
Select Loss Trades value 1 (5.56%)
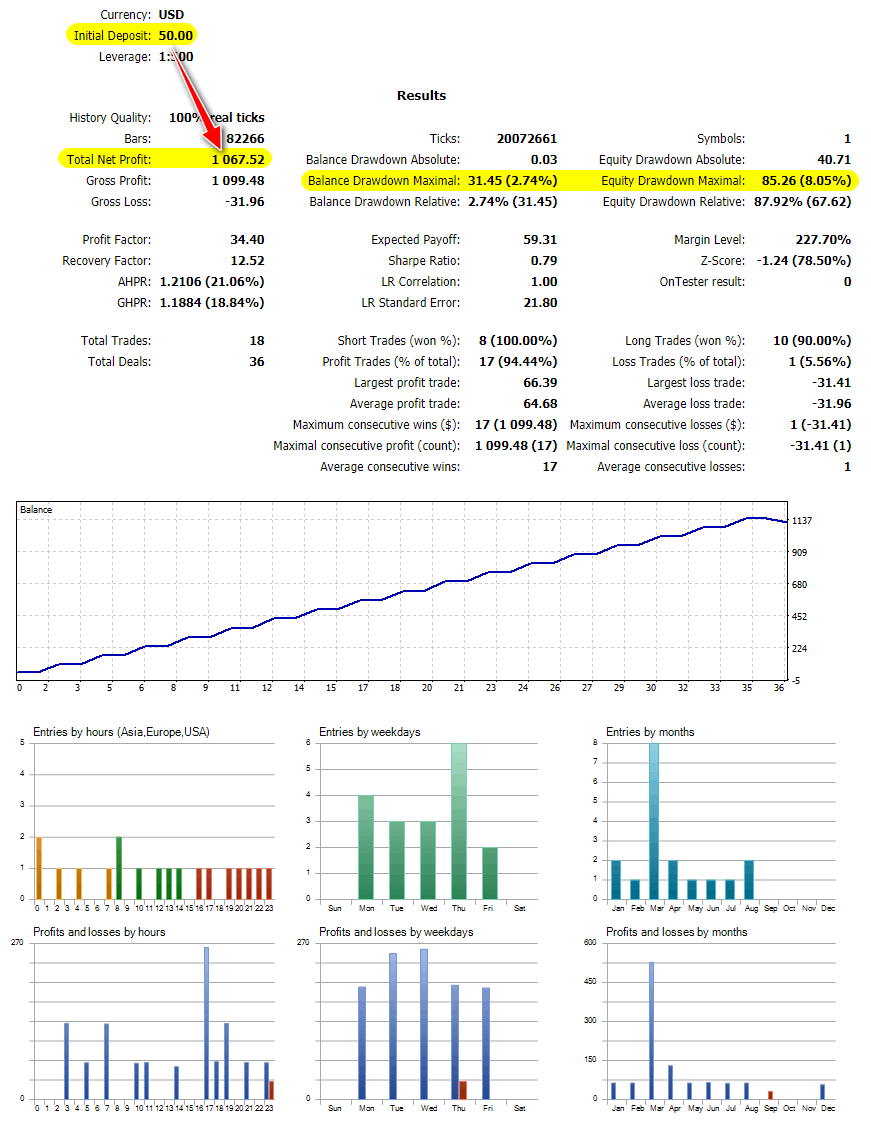click(820, 362)
